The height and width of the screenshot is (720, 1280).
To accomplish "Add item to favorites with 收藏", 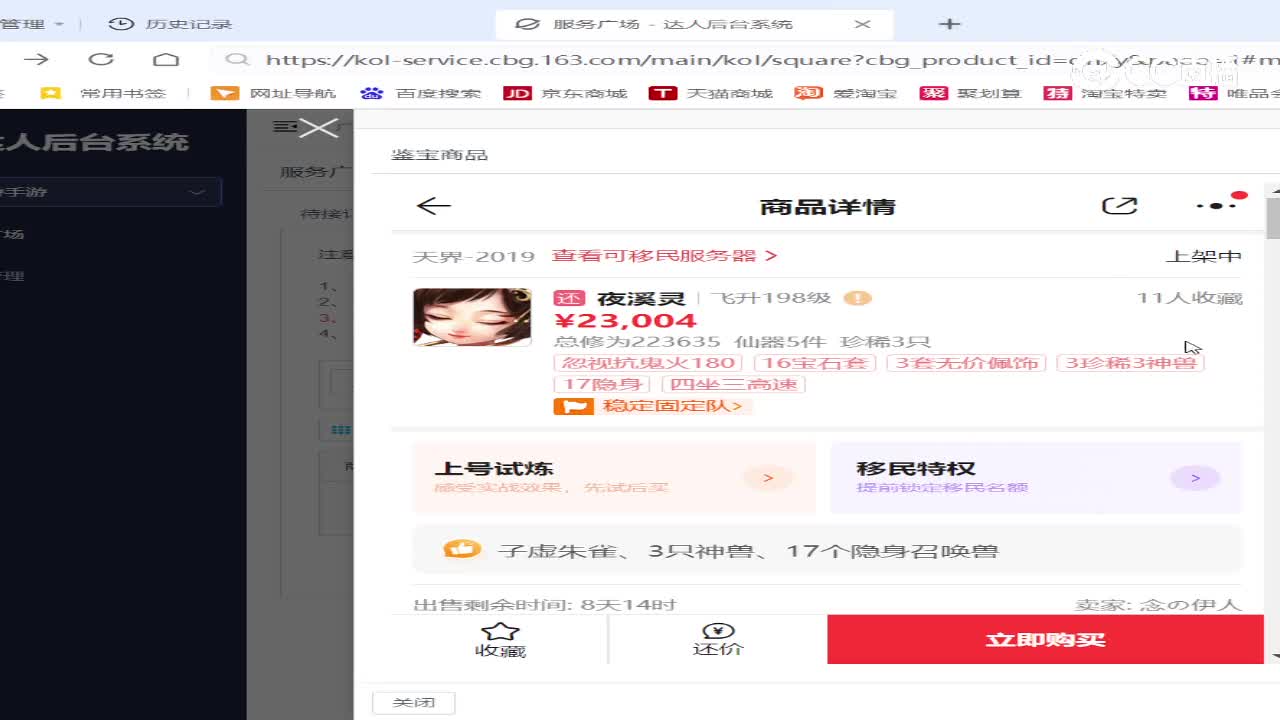I will point(500,640).
